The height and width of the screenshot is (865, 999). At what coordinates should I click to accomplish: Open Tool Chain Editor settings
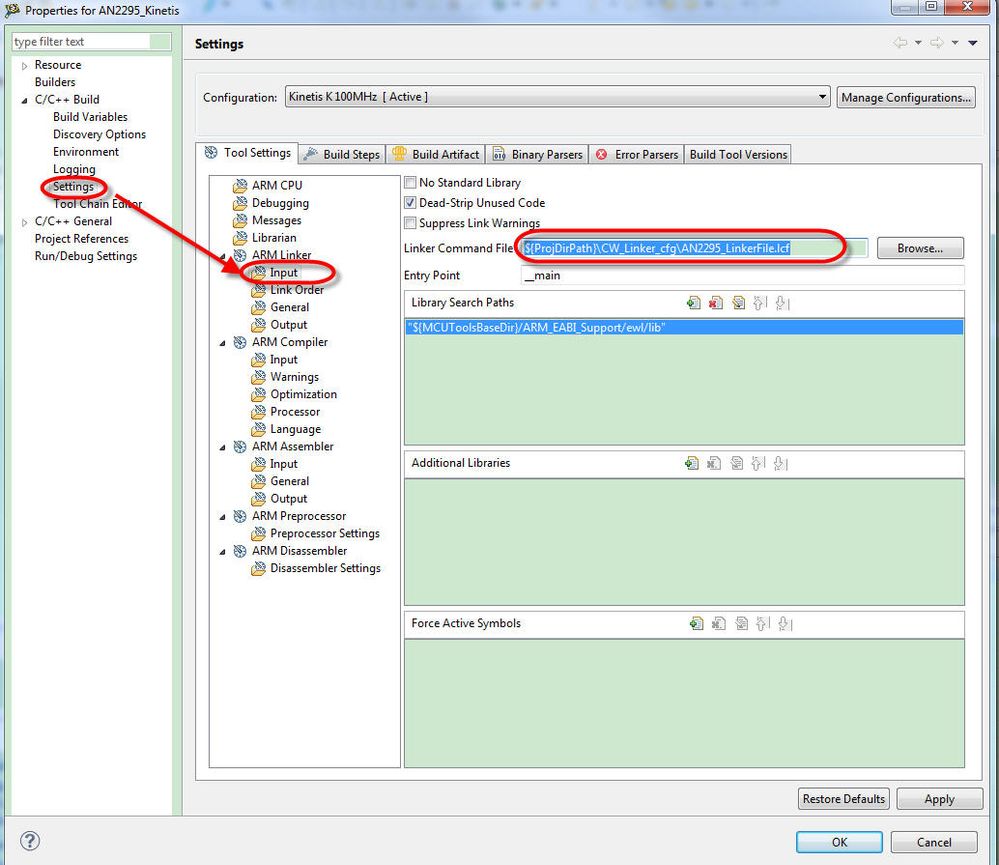pos(97,204)
